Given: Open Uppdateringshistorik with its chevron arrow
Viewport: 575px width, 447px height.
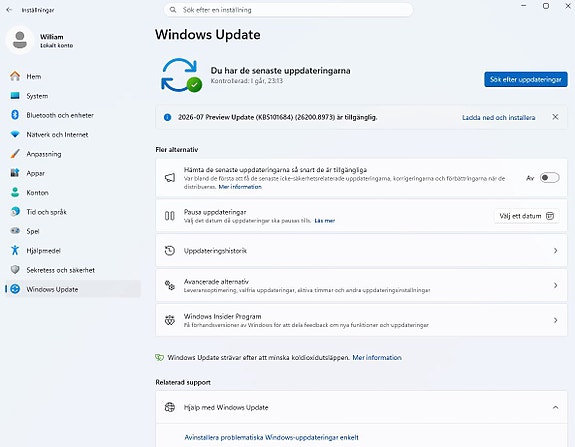Looking at the screenshot, I should (555, 250).
